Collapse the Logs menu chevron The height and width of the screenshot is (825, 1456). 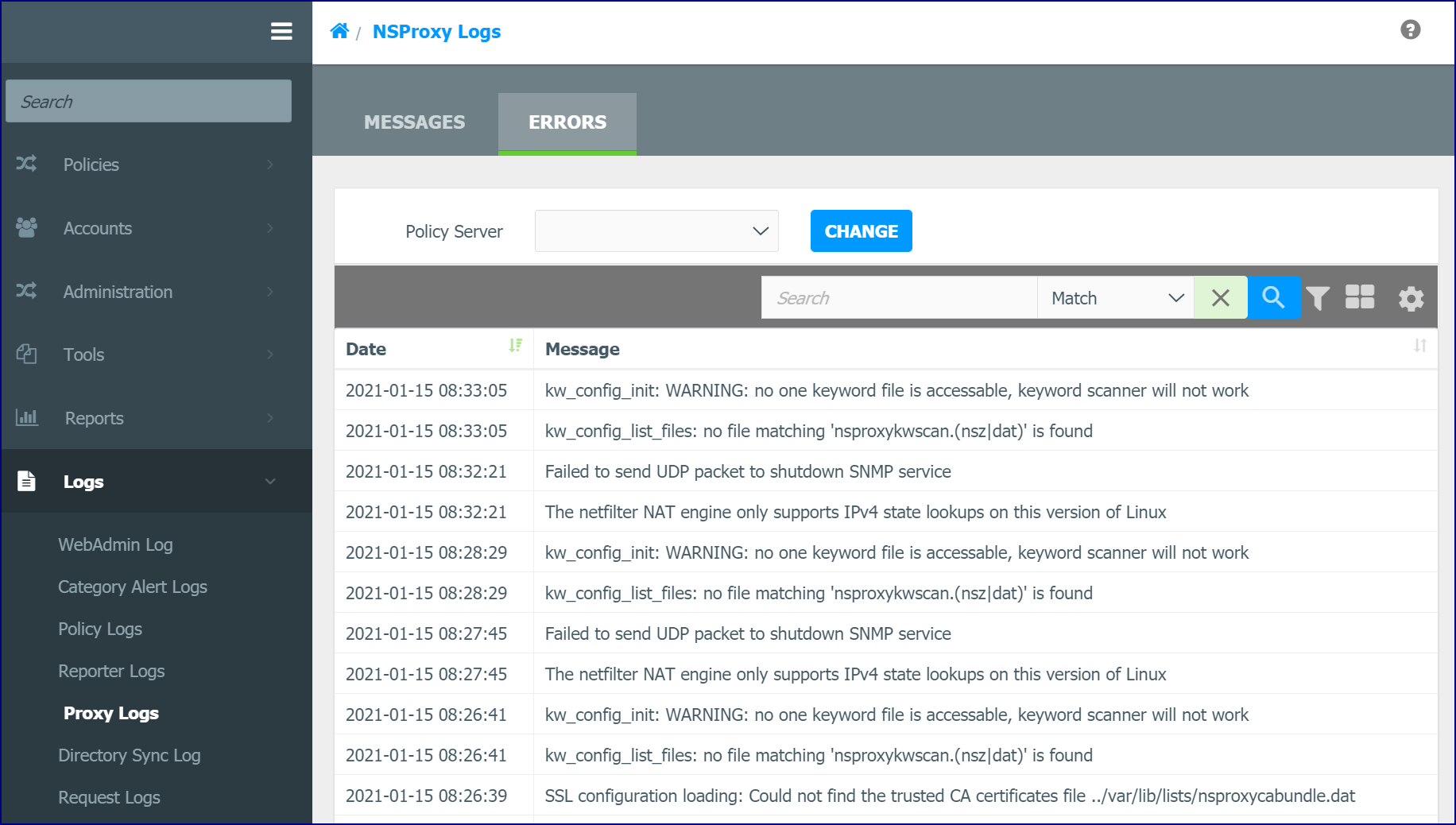(270, 482)
